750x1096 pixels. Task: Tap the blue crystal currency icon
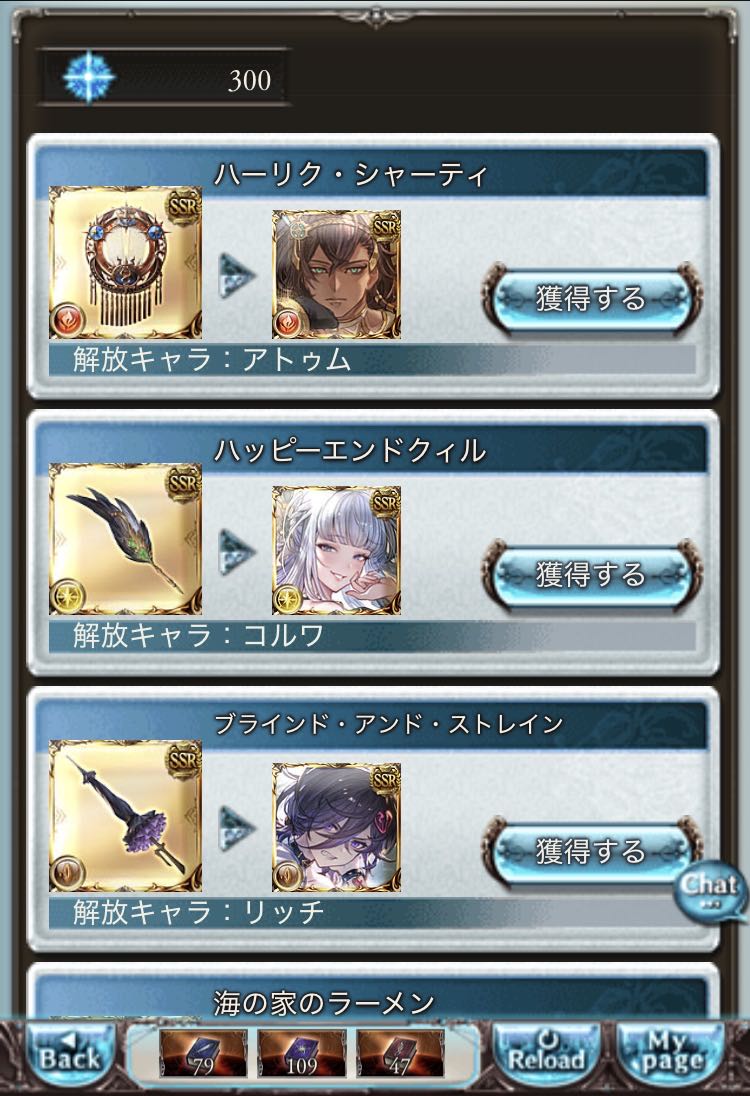click(x=88, y=77)
